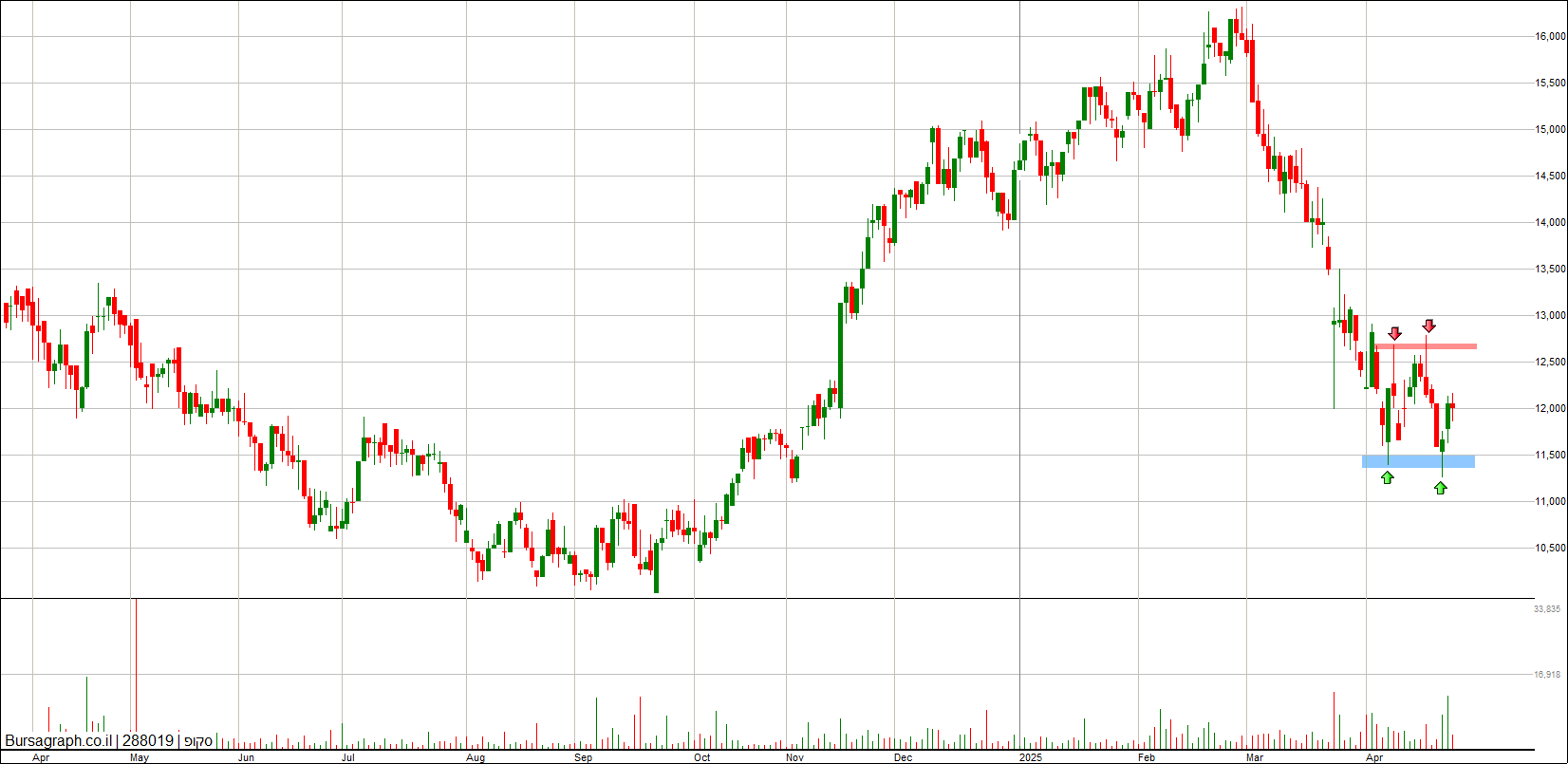The height and width of the screenshot is (764, 1568).
Task: Click the 12,000 price axis label
Action: pos(1550,409)
